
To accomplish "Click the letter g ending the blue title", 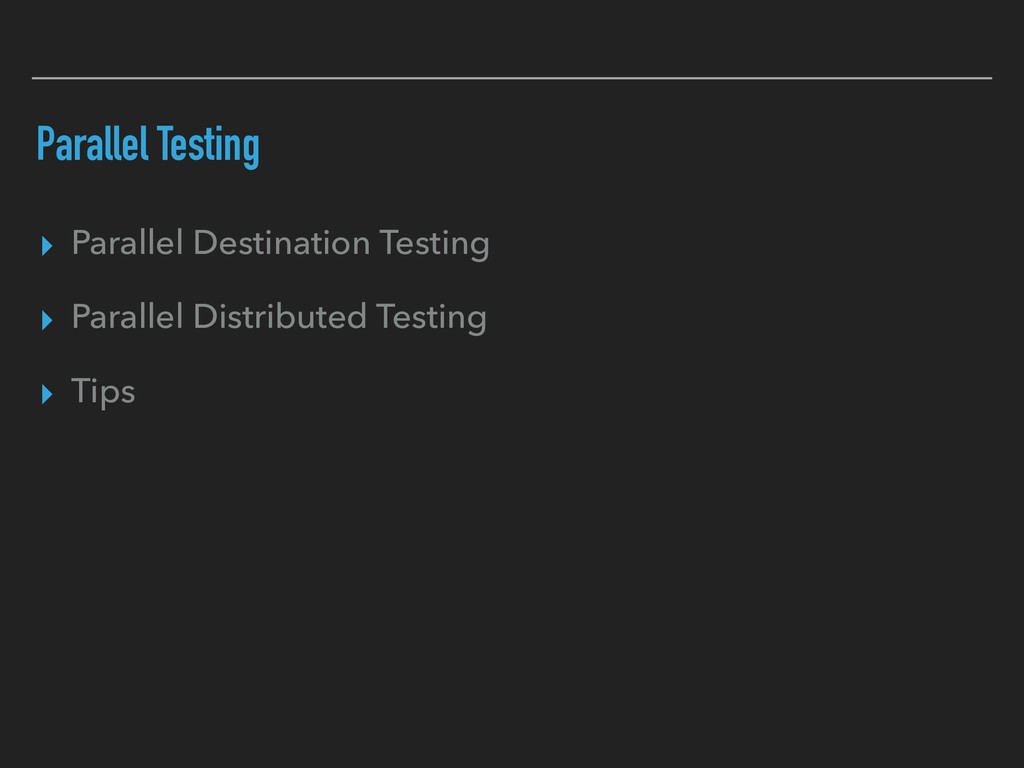I will (252, 152).
